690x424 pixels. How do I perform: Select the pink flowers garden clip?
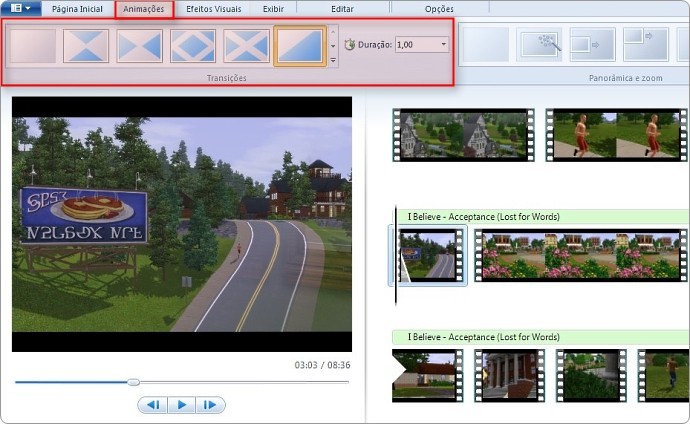coord(581,256)
